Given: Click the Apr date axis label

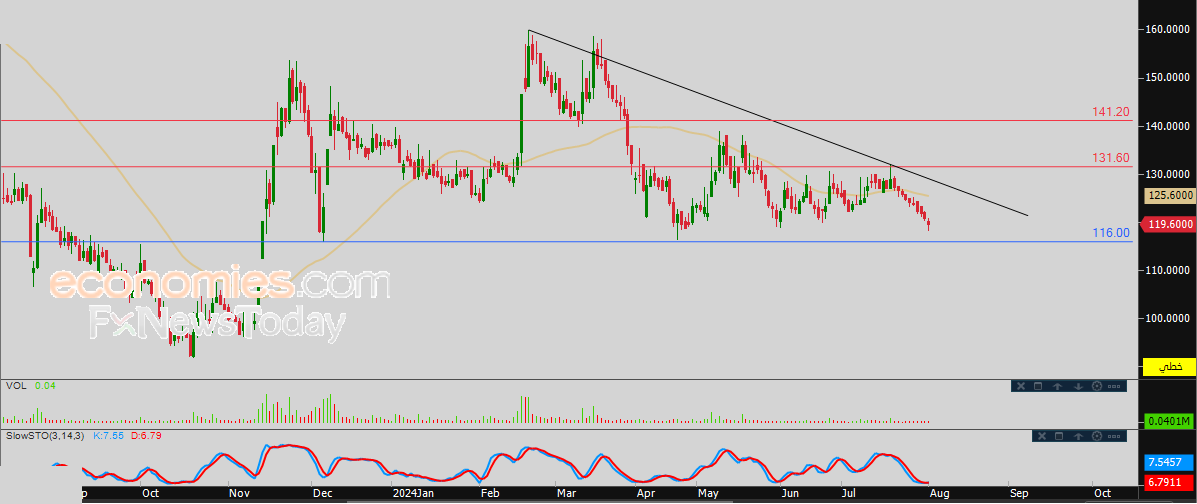Looking at the screenshot, I should click(x=646, y=494).
